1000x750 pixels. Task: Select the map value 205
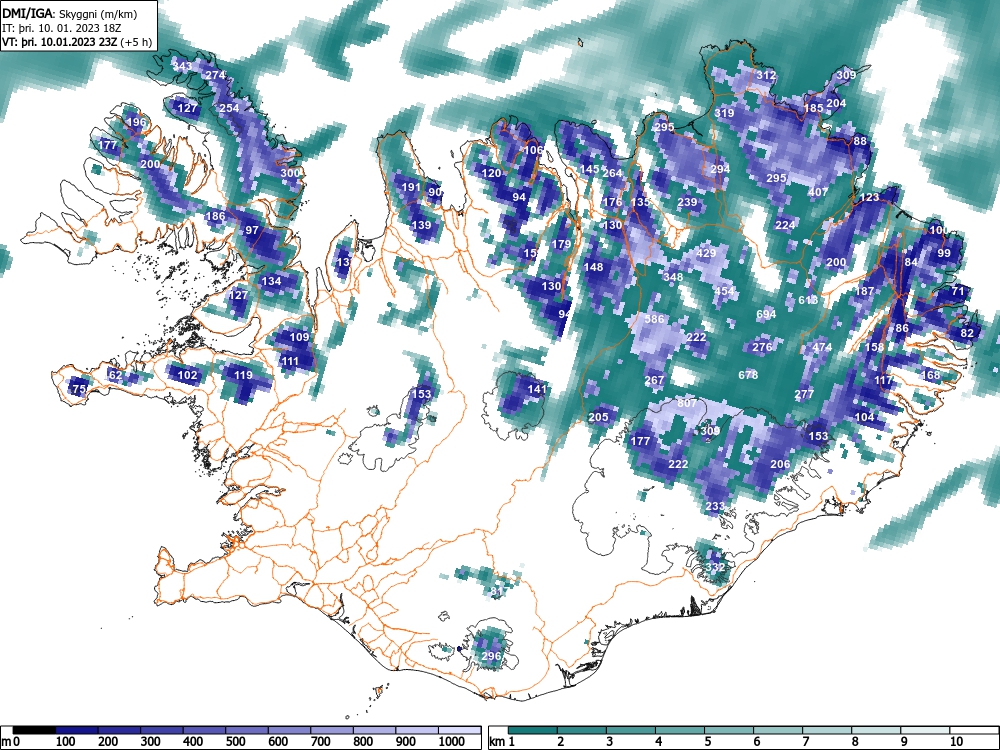point(598,417)
